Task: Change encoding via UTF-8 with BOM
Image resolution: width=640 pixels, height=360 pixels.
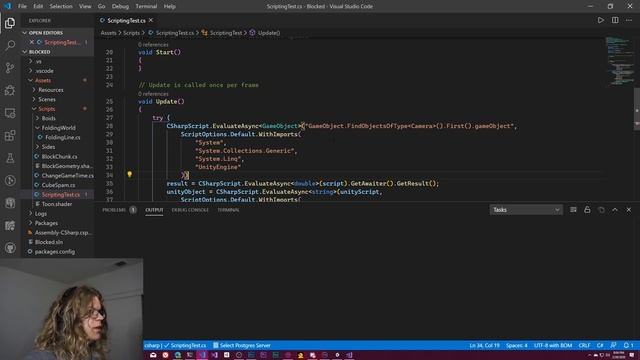Action: (x=553, y=345)
